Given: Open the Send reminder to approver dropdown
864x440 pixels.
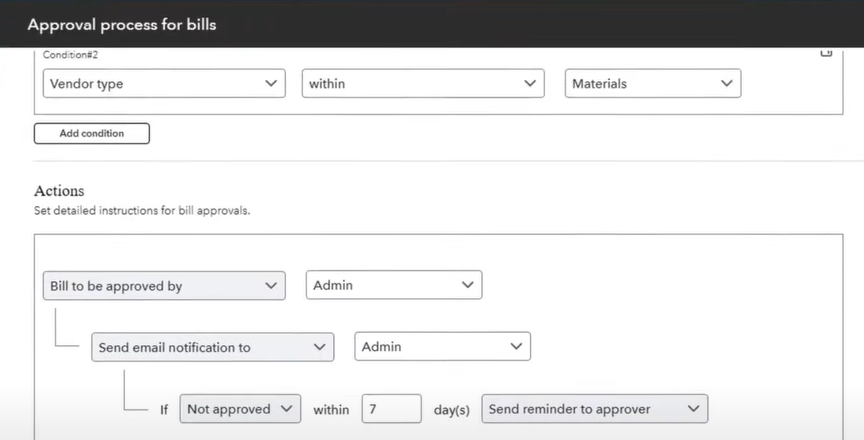Looking at the screenshot, I should 595,409.
